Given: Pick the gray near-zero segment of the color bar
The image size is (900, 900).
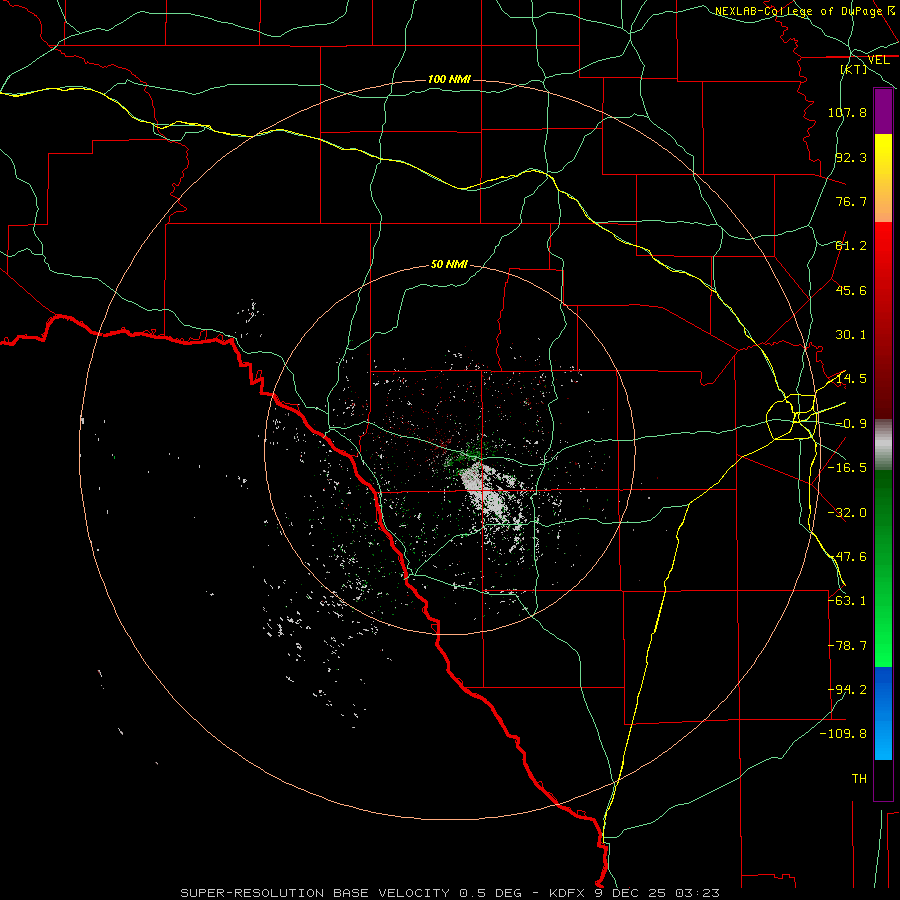Looking at the screenshot, I should click(883, 445).
